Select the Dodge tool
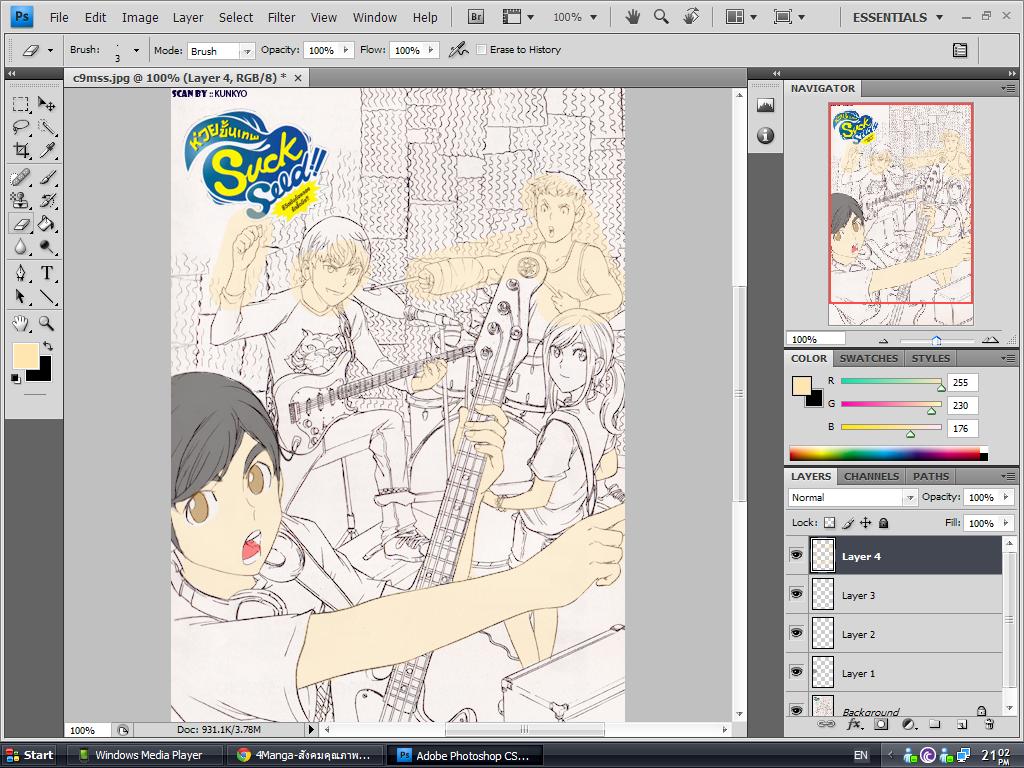Image resolution: width=1024 pixels, height=768 pixels. pyautogui.click(x=46, y=247)
